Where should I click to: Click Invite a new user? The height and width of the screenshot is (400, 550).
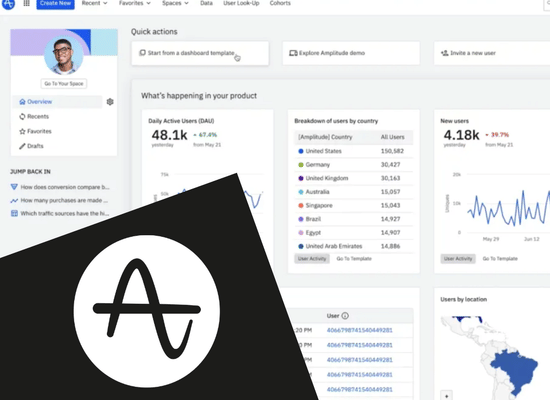(x=492, y=53)
